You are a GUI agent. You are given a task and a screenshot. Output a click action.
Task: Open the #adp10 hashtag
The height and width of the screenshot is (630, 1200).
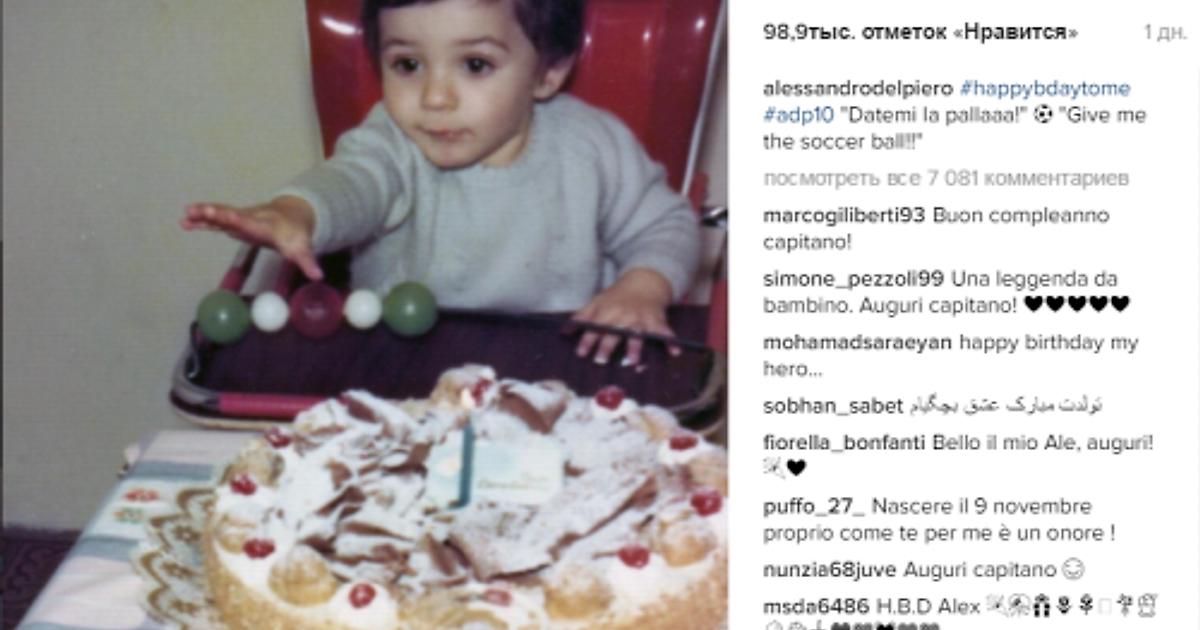tap(791, 115)
